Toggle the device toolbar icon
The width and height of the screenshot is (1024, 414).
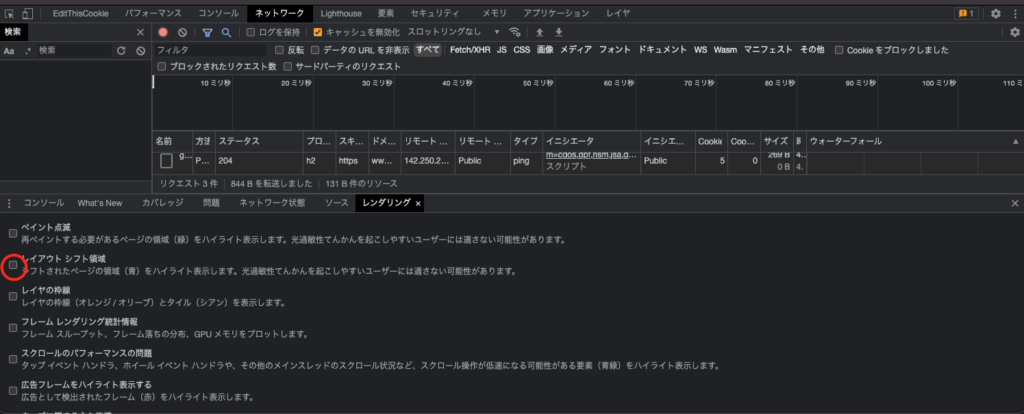pyautogui.click(x=30, y=14)
